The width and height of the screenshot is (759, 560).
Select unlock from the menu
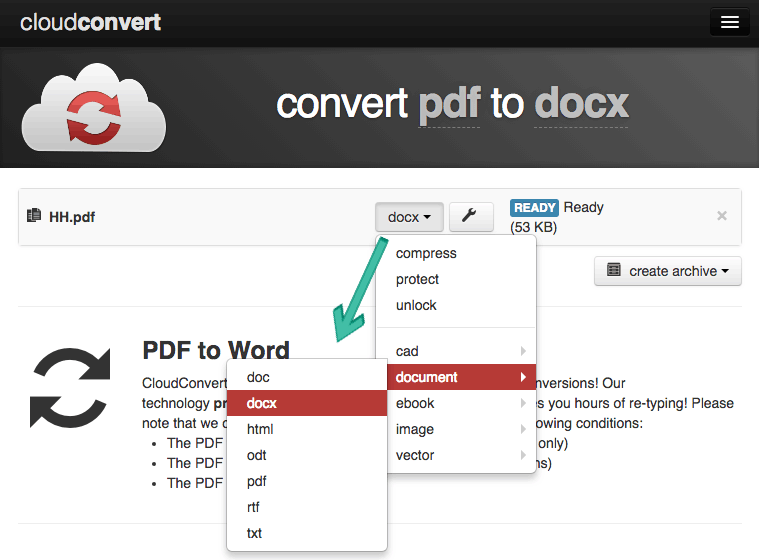tap(456, 305)
